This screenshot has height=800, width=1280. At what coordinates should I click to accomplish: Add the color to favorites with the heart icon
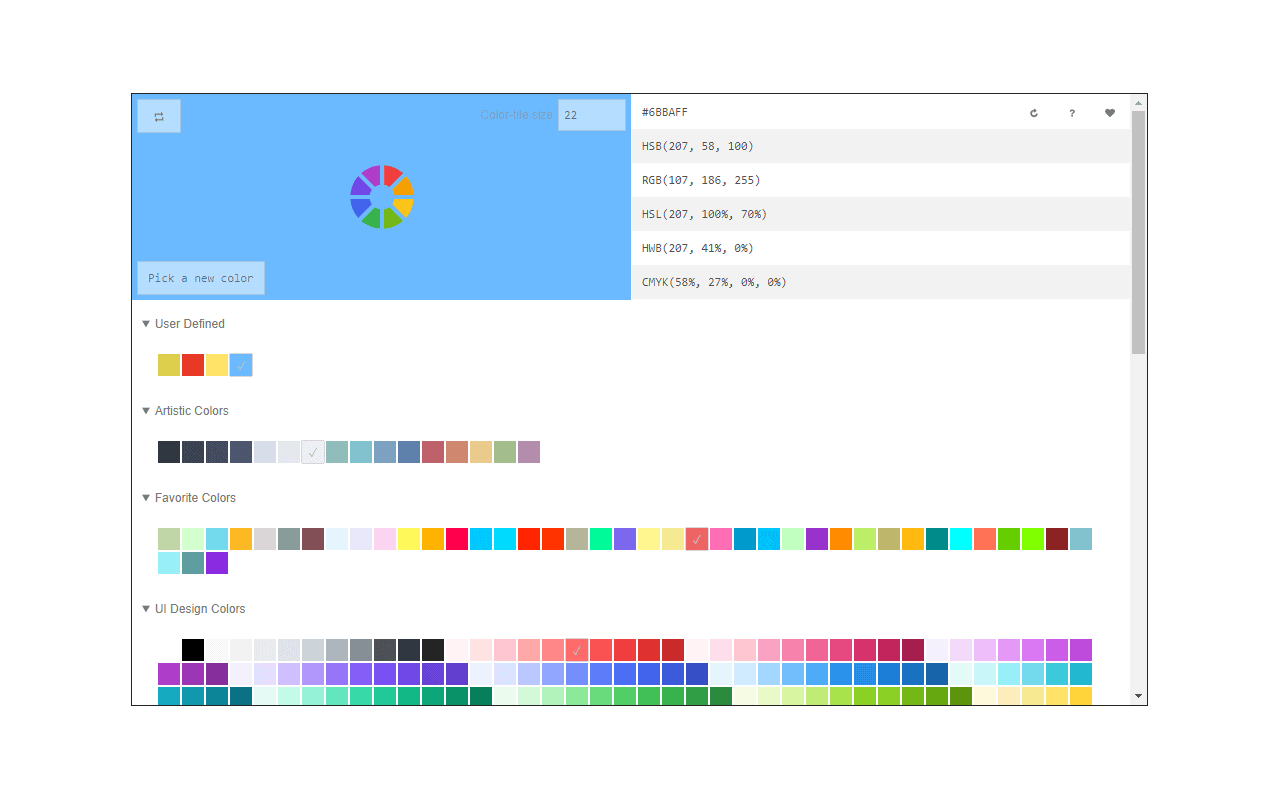pyautogui.click(x=1110, y=113)
